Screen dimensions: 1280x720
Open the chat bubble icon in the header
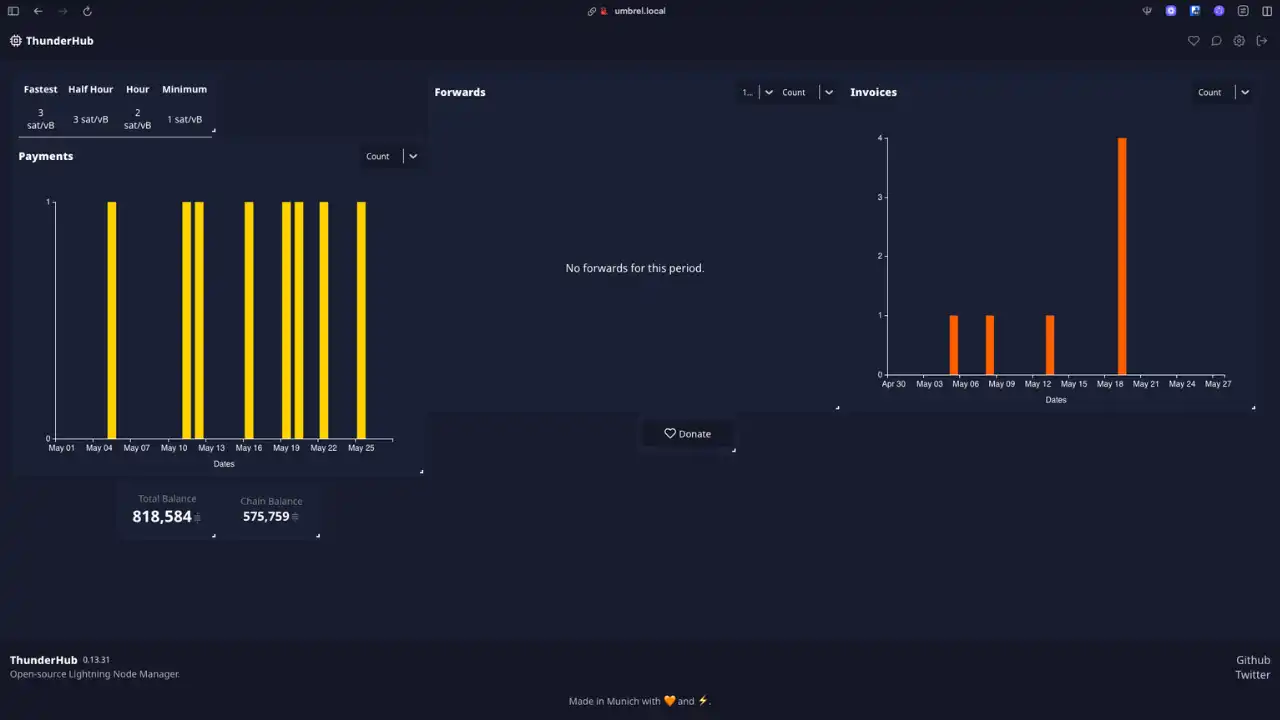[1216, 41]
